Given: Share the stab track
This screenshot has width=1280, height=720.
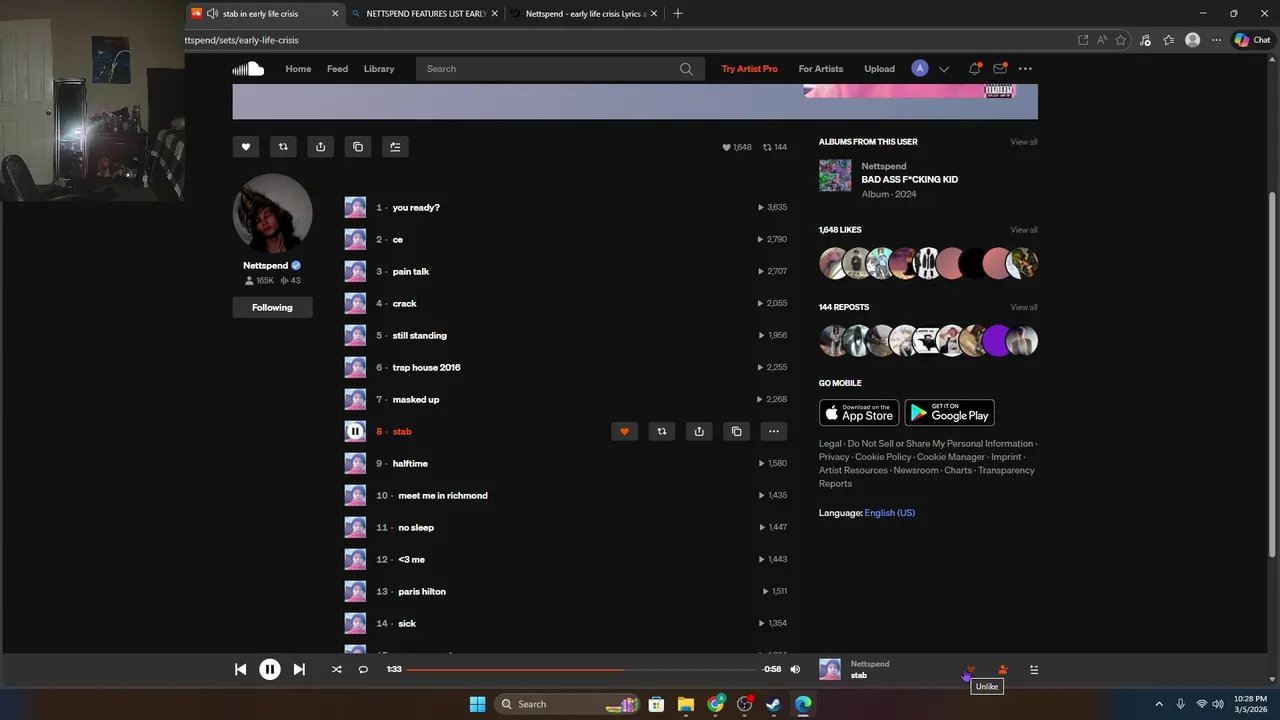Looking at the screenshot, I should click(699, 431).
